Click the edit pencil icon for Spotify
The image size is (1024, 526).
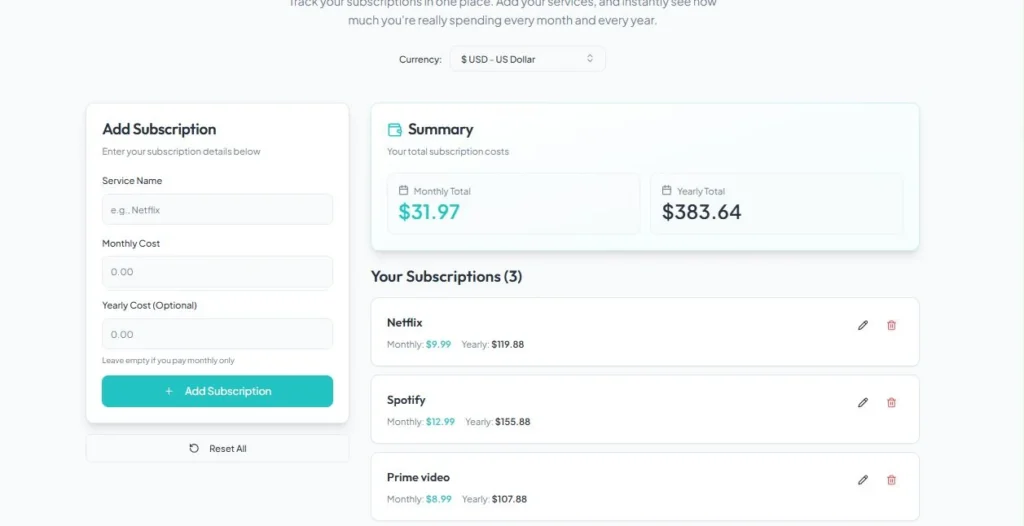click(x=863, y=402)
